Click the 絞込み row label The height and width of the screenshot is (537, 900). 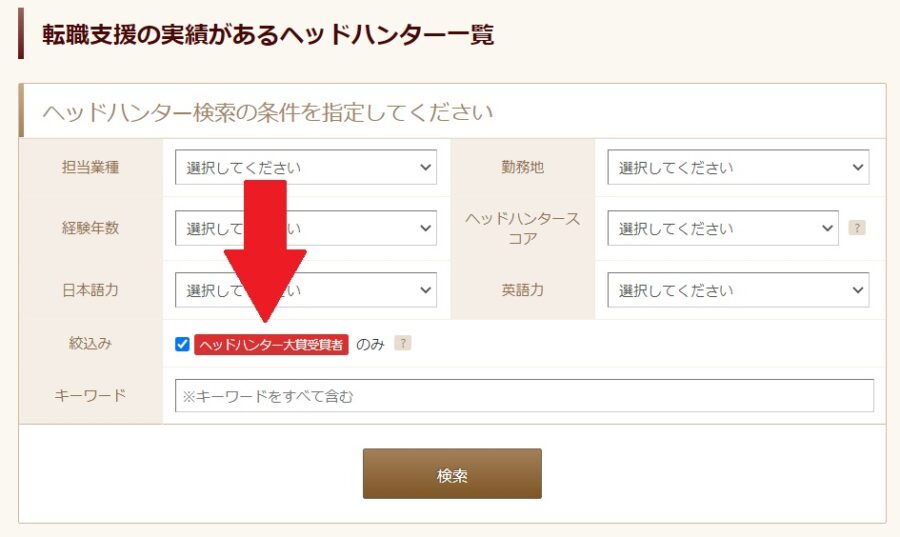point(90,343)
